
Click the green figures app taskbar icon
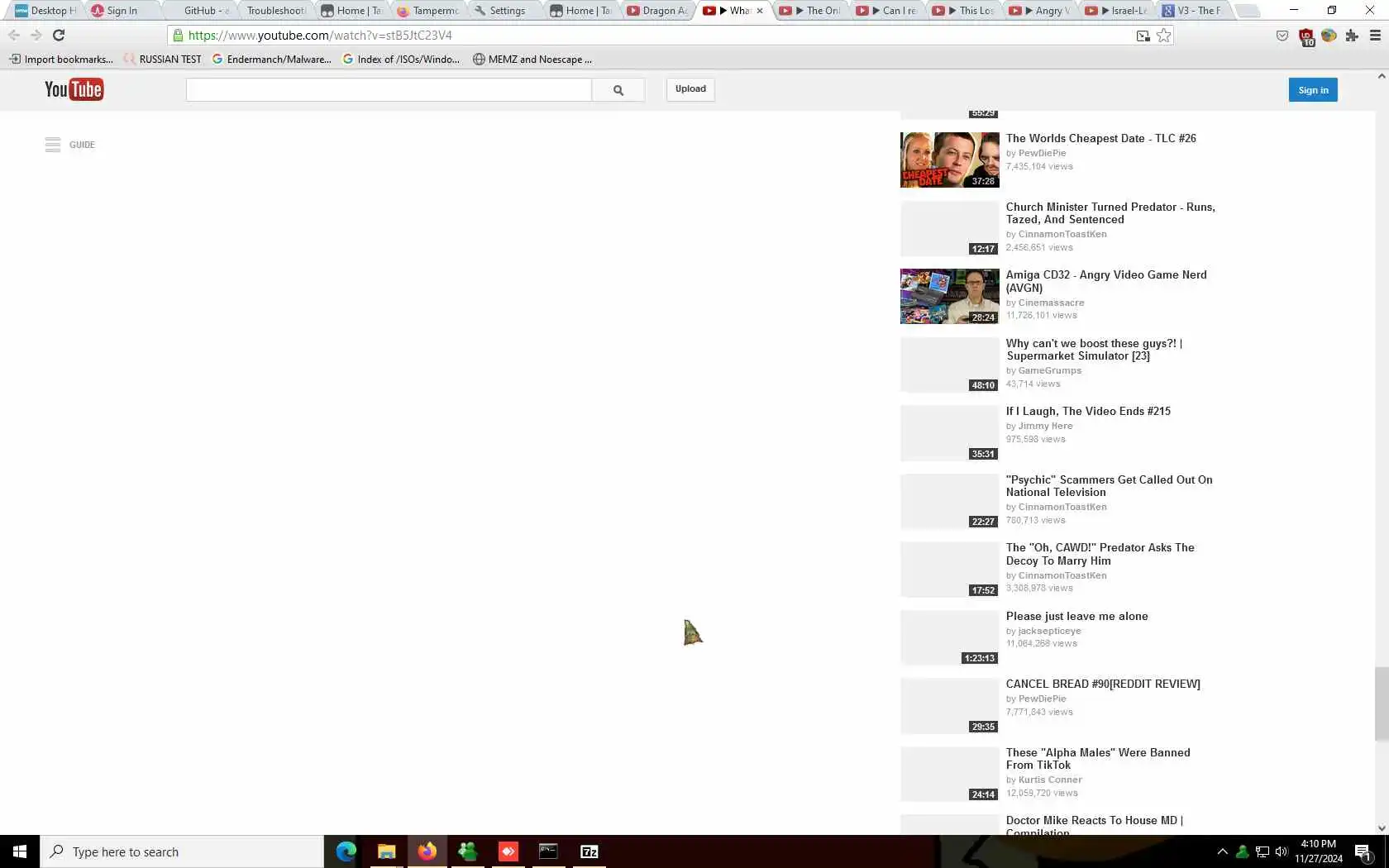coord(467,851)
